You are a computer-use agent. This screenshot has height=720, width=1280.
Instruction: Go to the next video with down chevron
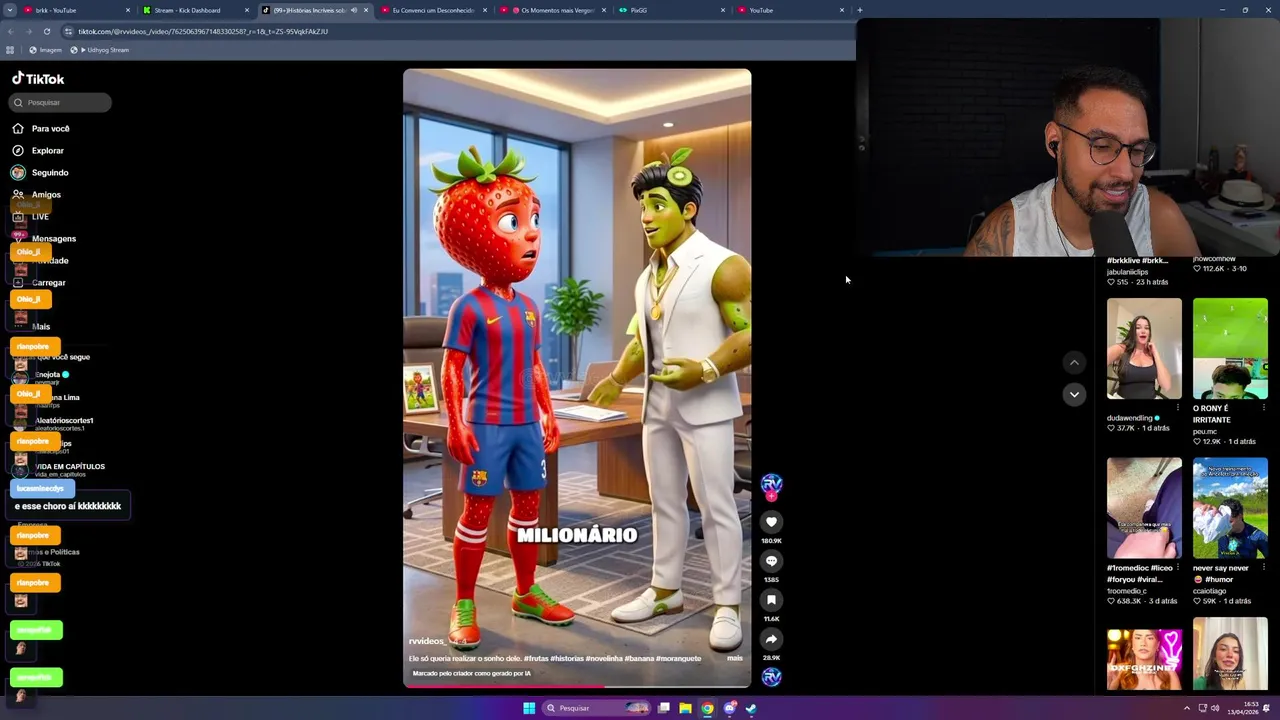(1074, 394)
